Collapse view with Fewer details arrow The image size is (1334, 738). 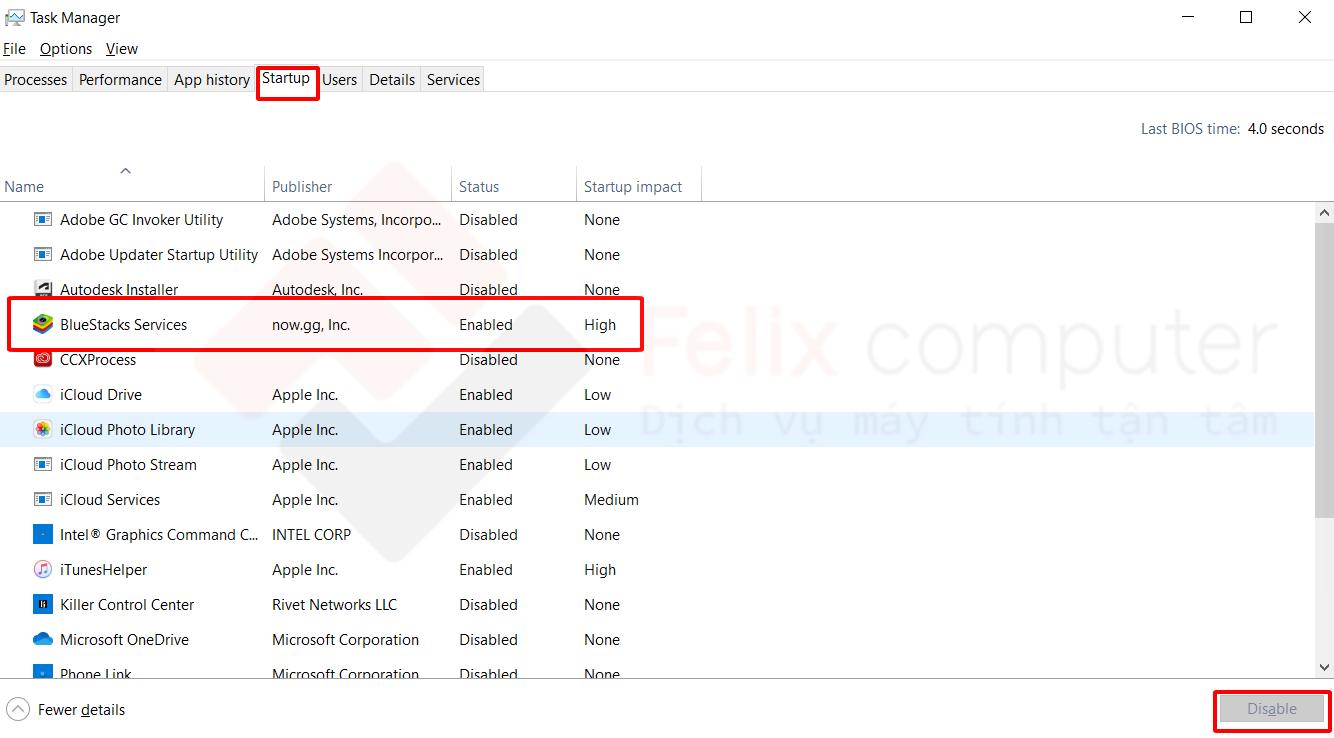coord(17,710)
